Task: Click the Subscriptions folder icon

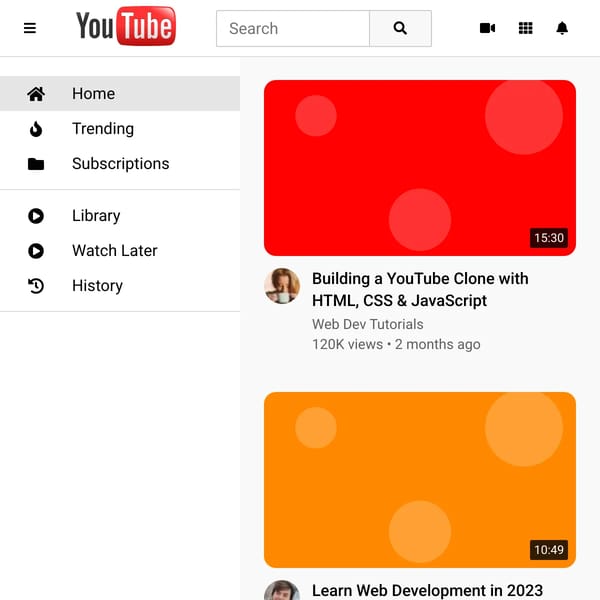Action: click(36, 164)
